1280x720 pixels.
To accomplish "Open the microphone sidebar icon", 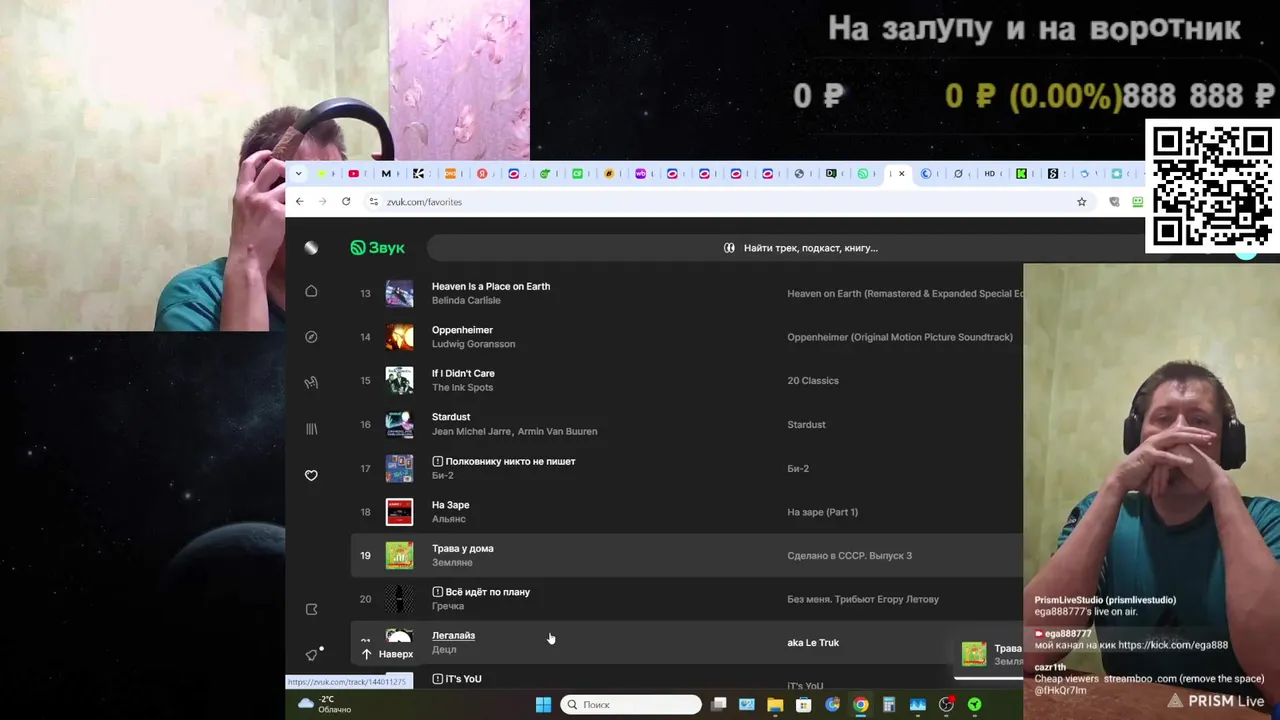I will click(311, 382).
